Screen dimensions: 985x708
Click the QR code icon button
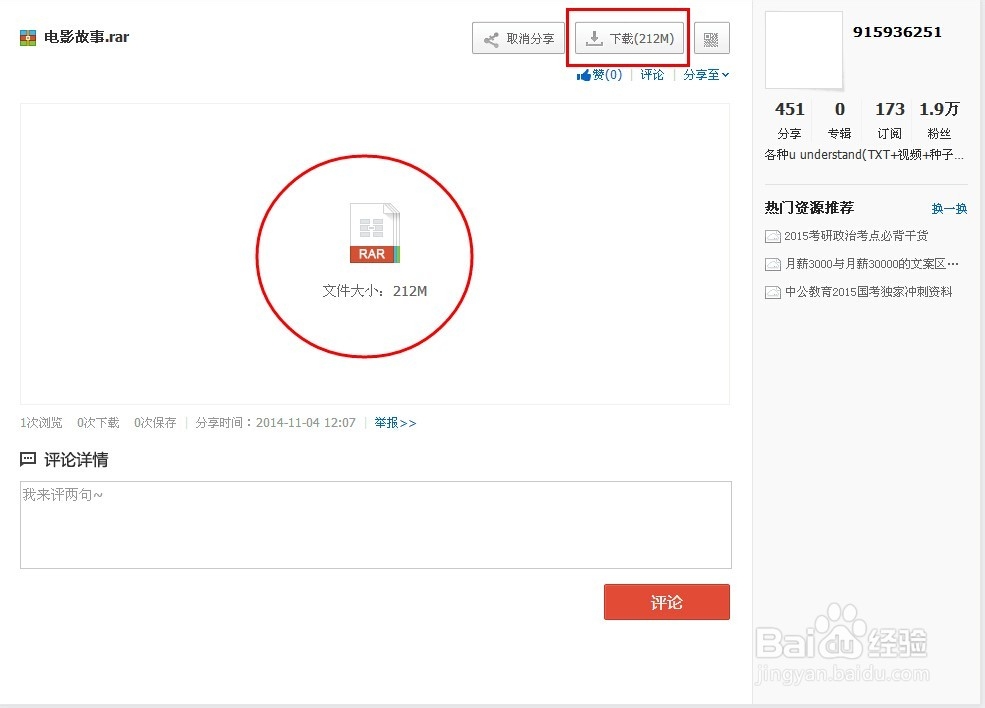tap(711, 39)
